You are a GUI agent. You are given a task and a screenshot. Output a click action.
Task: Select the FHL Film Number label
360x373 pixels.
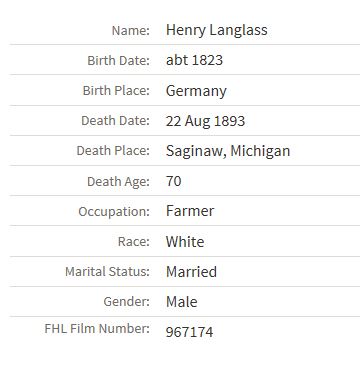97,329
